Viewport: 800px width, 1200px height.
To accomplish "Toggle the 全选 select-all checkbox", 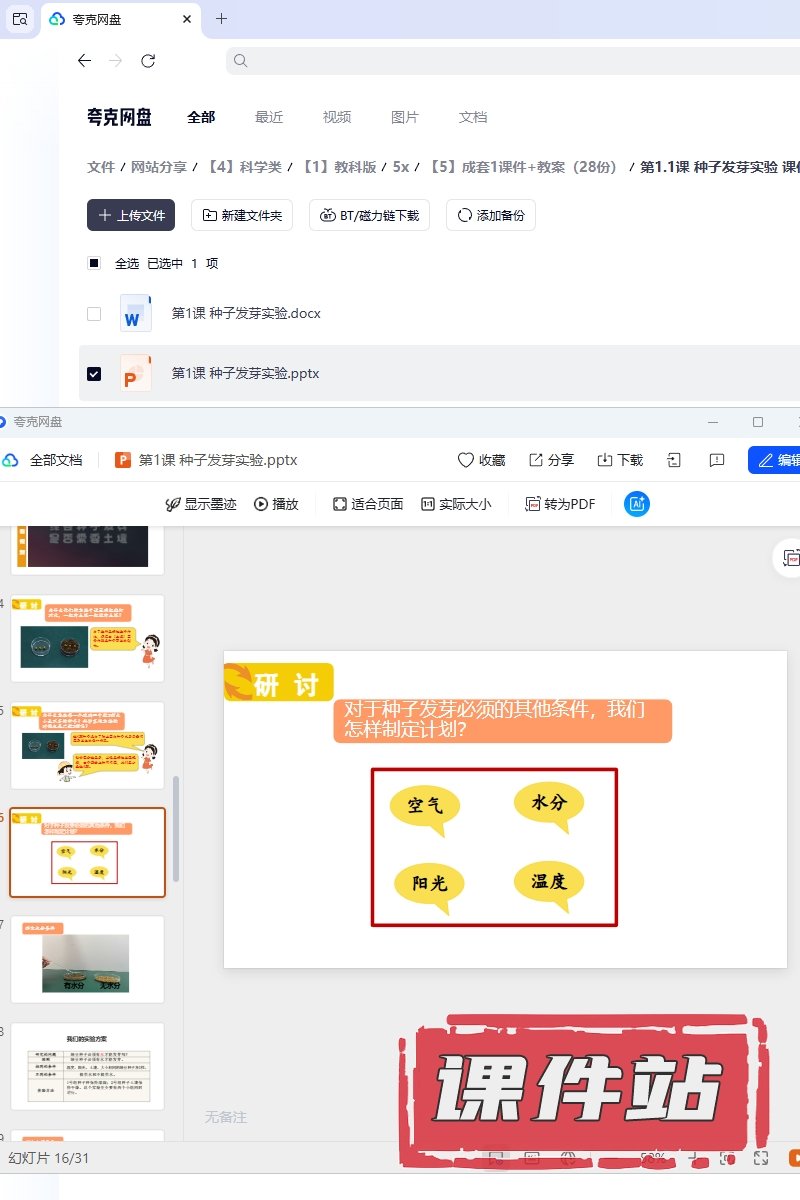I will point(94,263).
